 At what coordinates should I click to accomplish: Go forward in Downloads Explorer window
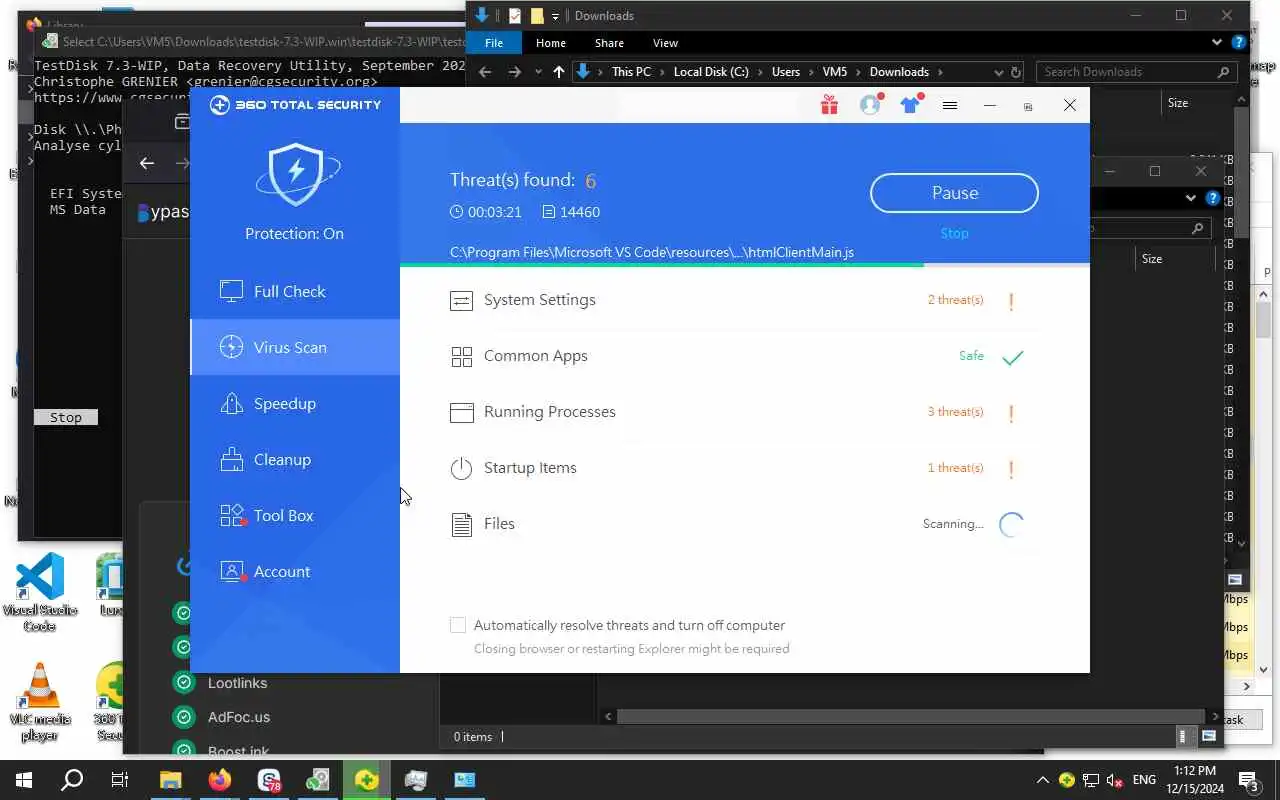[x=515, y=72]
